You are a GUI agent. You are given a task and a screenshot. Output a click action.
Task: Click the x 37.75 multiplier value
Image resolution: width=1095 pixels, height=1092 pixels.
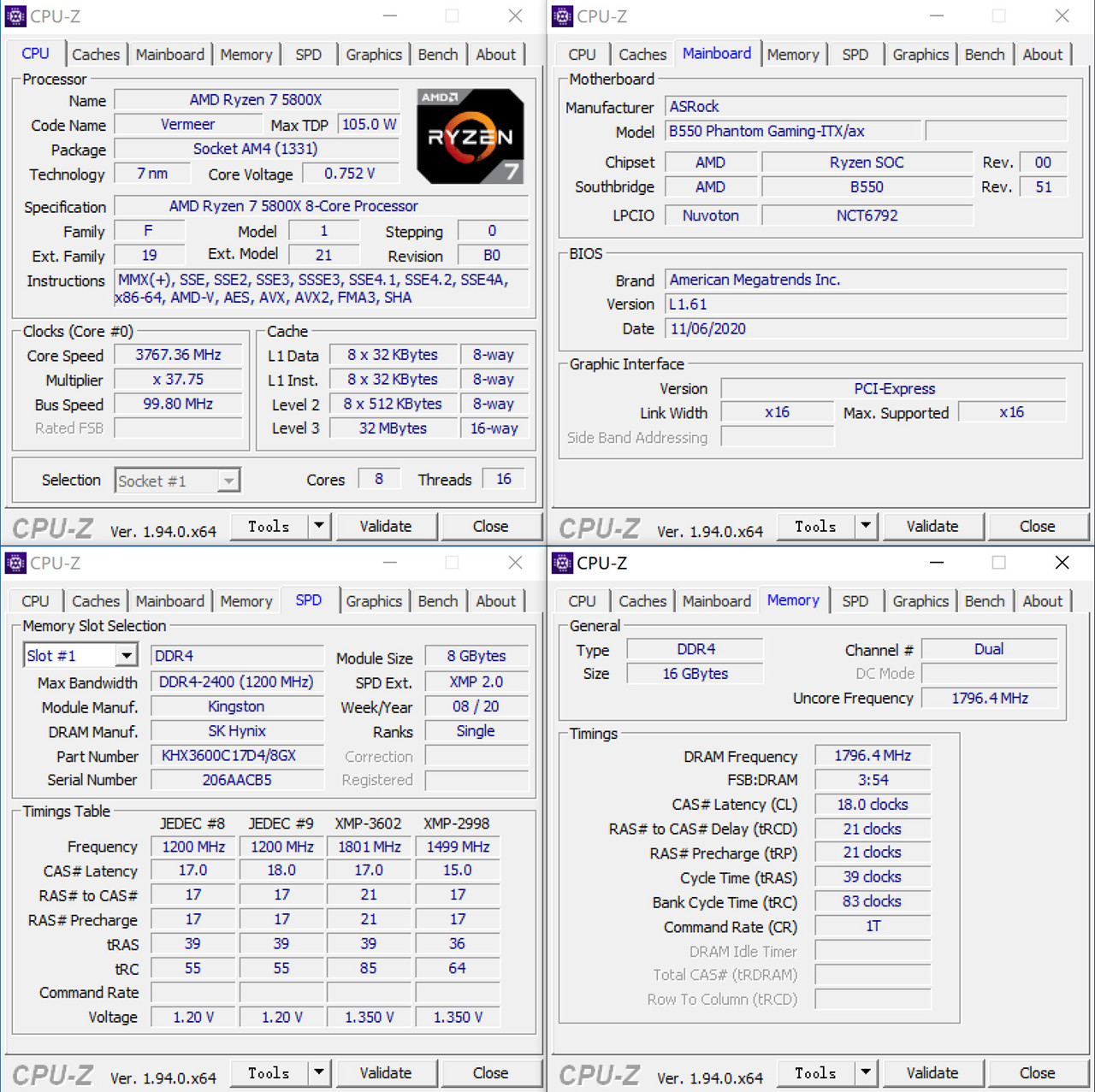tap(178, 380)
